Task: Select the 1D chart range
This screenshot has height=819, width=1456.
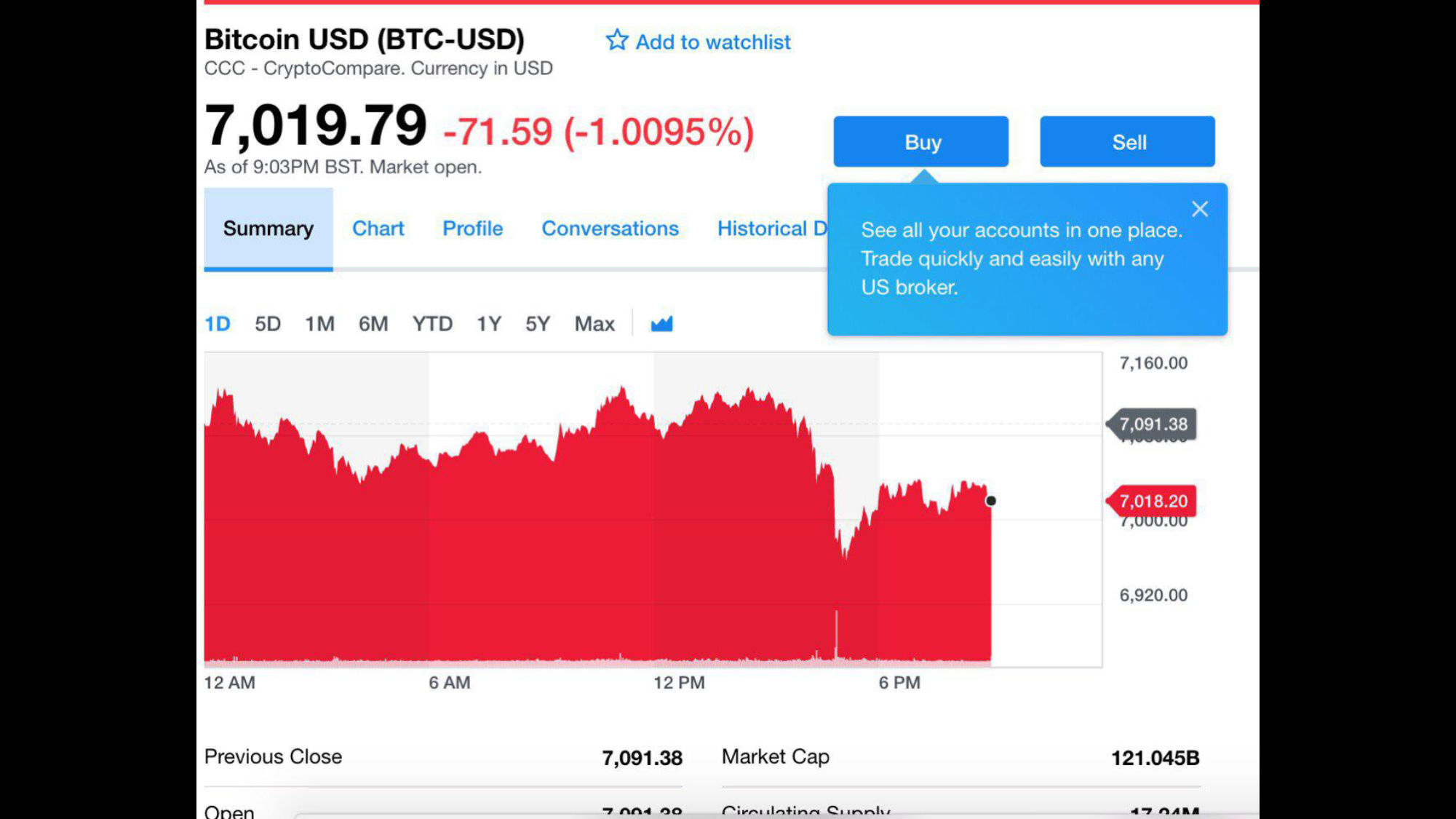Action: [x=217, y=324]
